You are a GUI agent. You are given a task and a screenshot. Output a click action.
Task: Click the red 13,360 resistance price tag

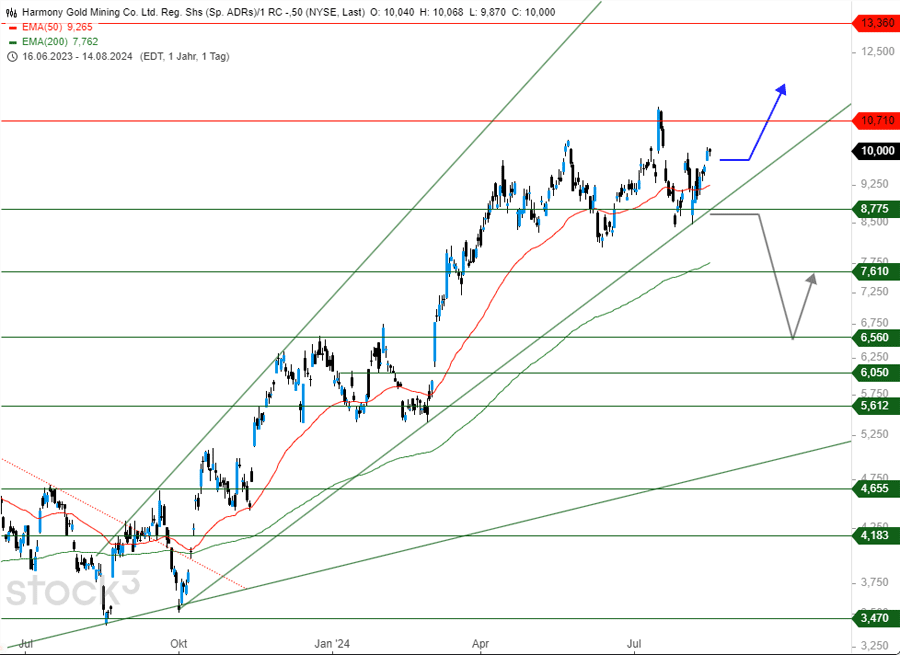(877, 24)
